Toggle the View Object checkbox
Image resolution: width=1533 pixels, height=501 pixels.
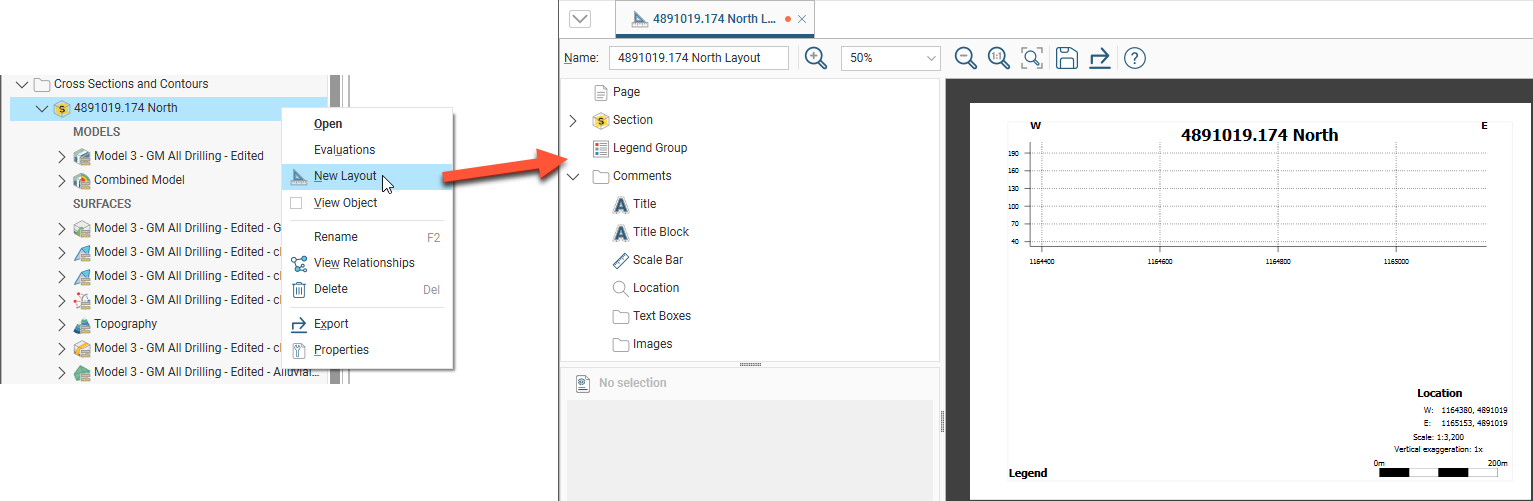click(296, 203)
